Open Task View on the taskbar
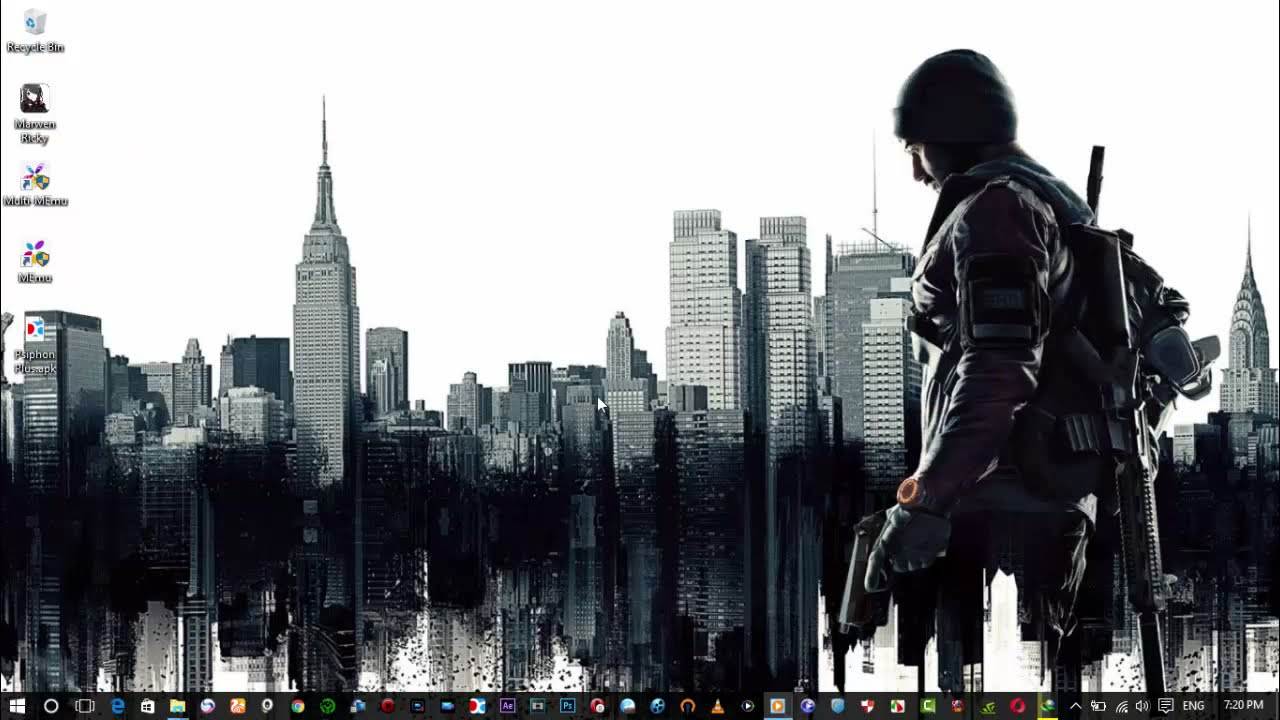The width and height of the screenshot is (1280, 720). pyautogui.click(x=85, y=706)
